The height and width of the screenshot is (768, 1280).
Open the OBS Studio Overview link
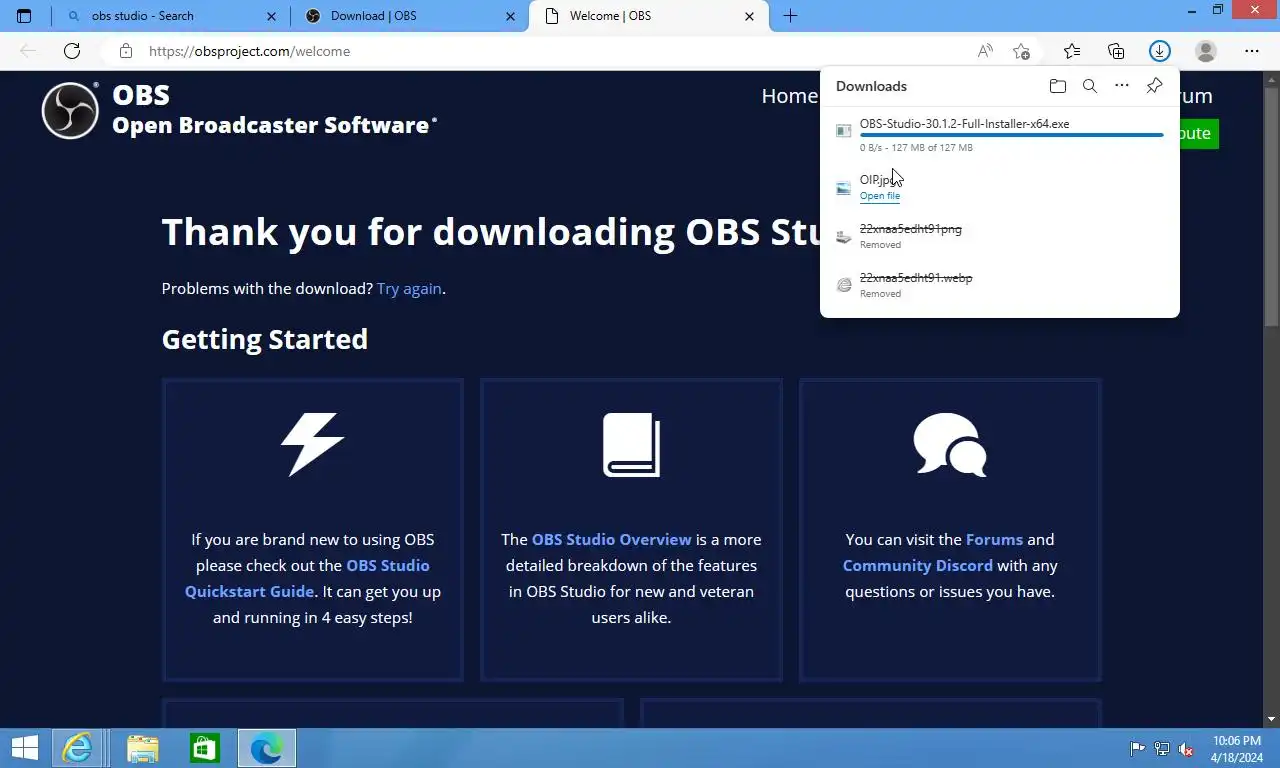coord(611,539)
